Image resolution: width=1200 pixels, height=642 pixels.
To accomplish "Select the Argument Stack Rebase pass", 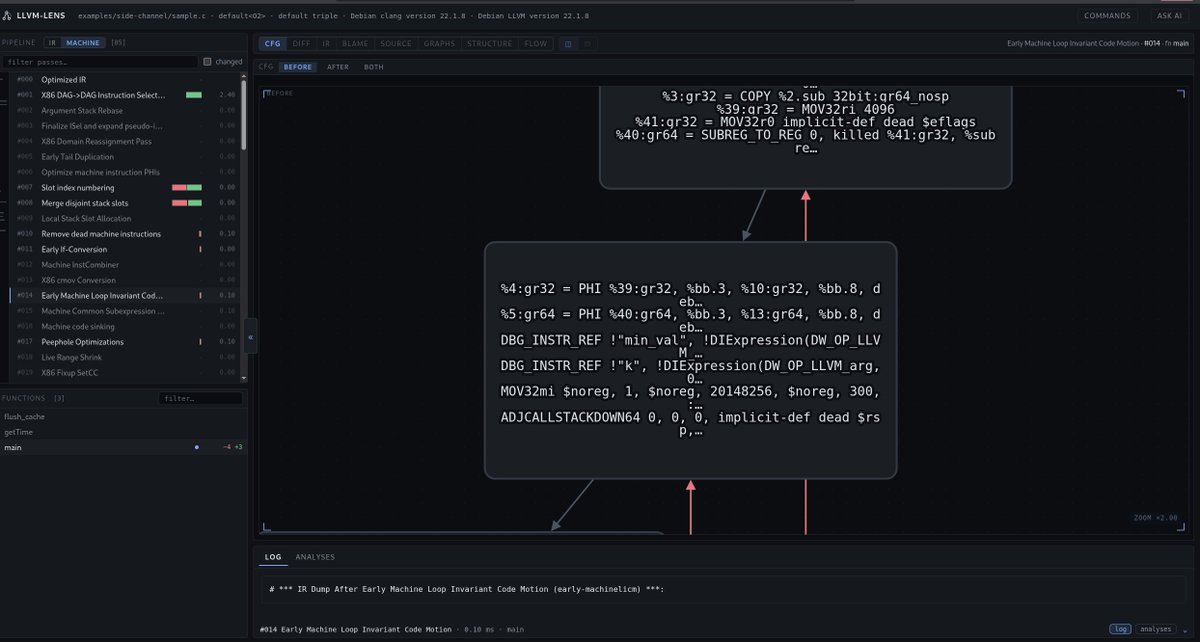I will click(x=123, y=110).
